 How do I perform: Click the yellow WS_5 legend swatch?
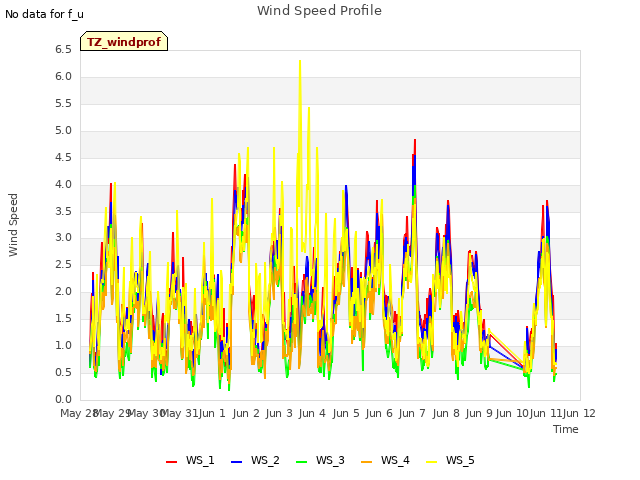pos(431,462)
